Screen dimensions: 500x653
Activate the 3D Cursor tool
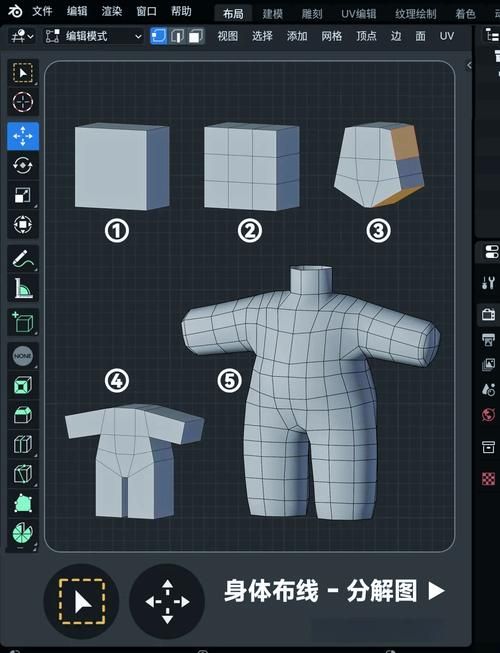pos(23,102)
